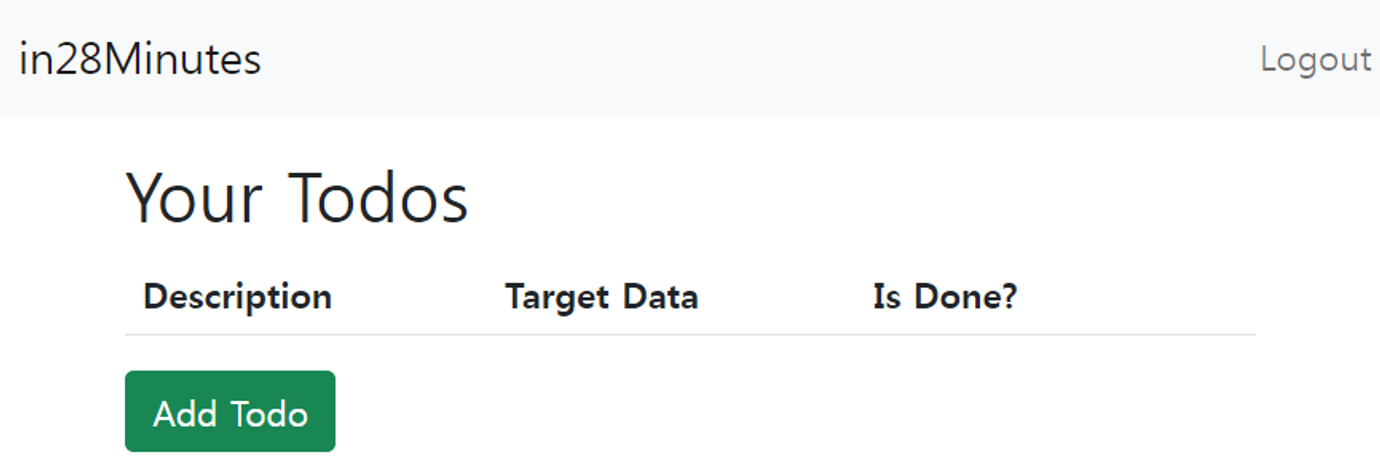Click the empty navbar area beside Logout
The width and height of the screenshot is (1380, 474).
coord(760,60)
